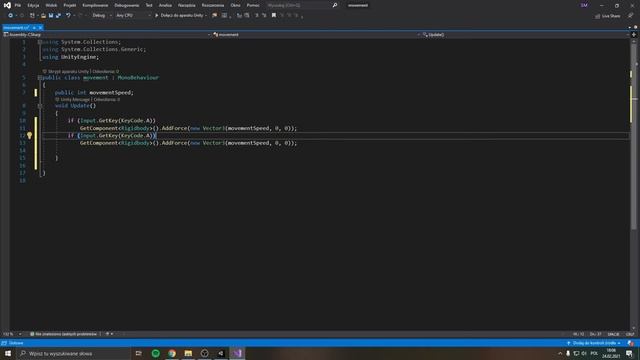Click 'Dodaj do kontroli źródła' in status bar
The image size is (640, 360).
pos(594,343)
